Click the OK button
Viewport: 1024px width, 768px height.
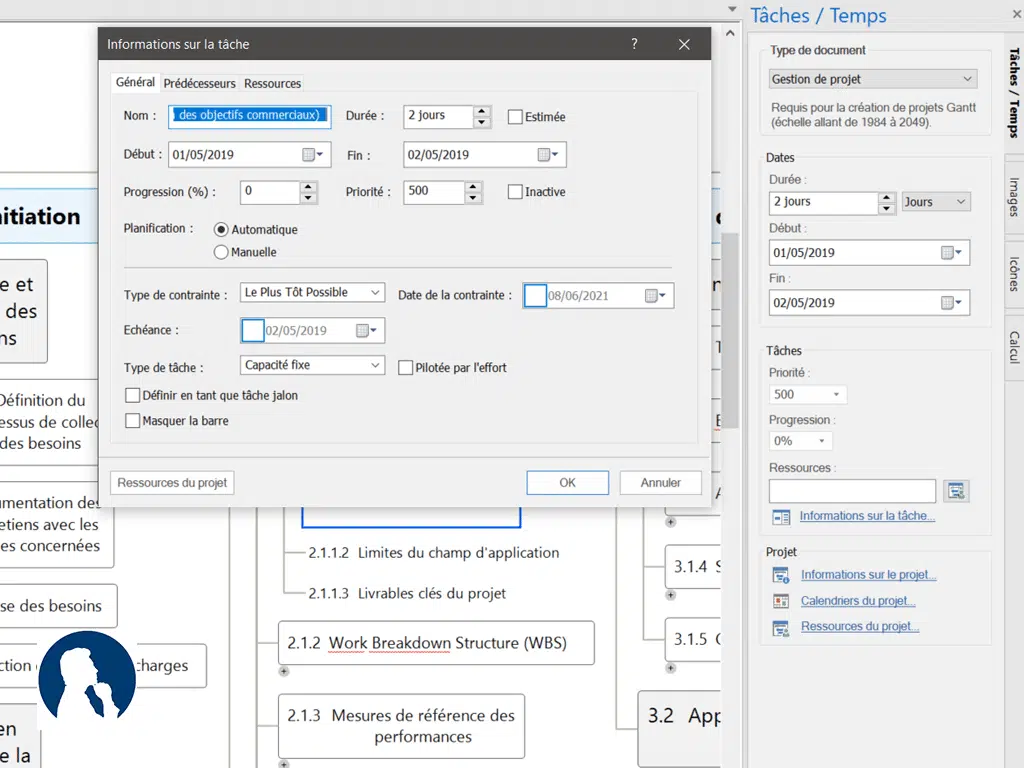[x=567, y=483]
